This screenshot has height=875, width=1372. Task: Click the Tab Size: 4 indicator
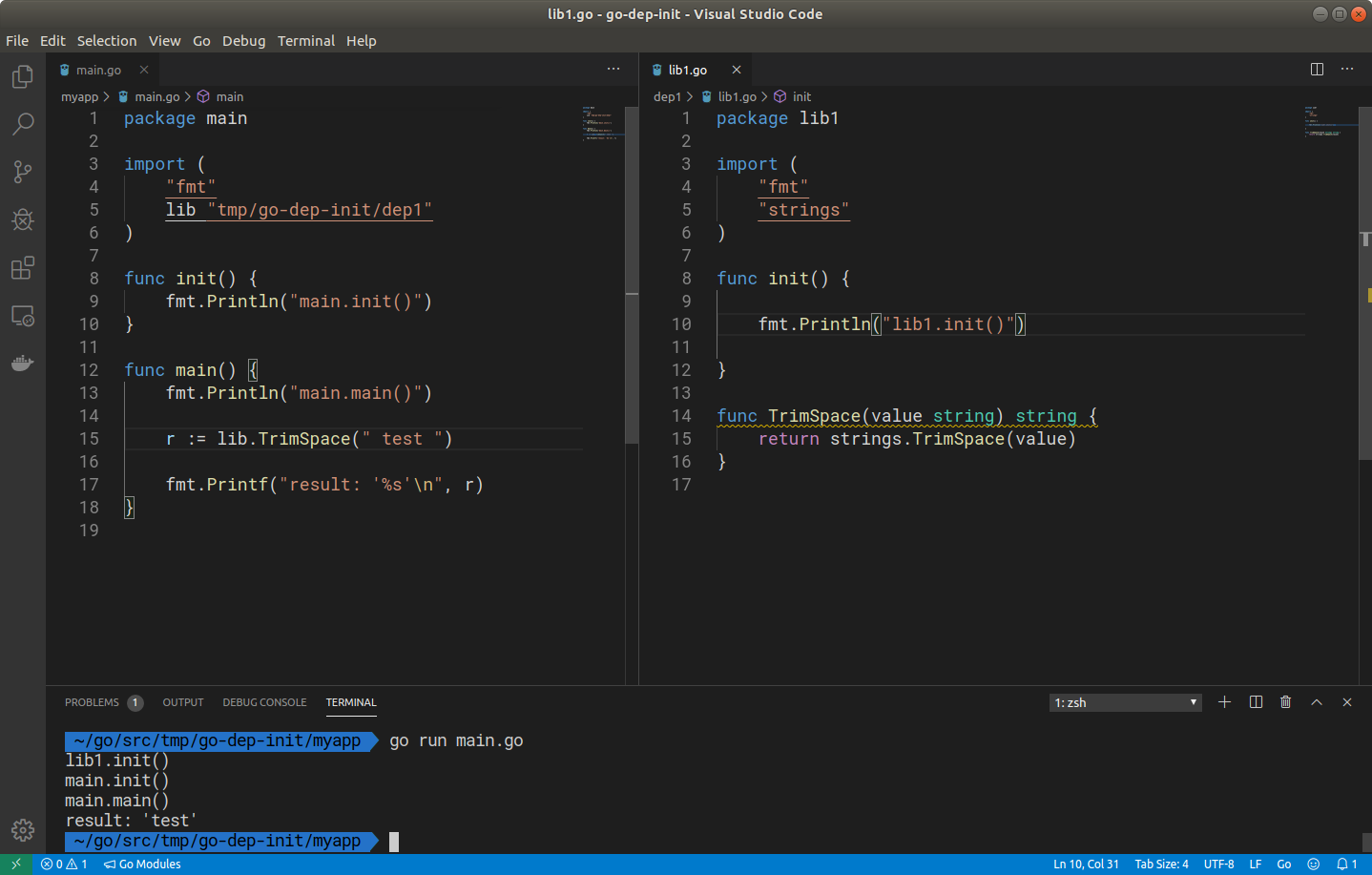1161,864
